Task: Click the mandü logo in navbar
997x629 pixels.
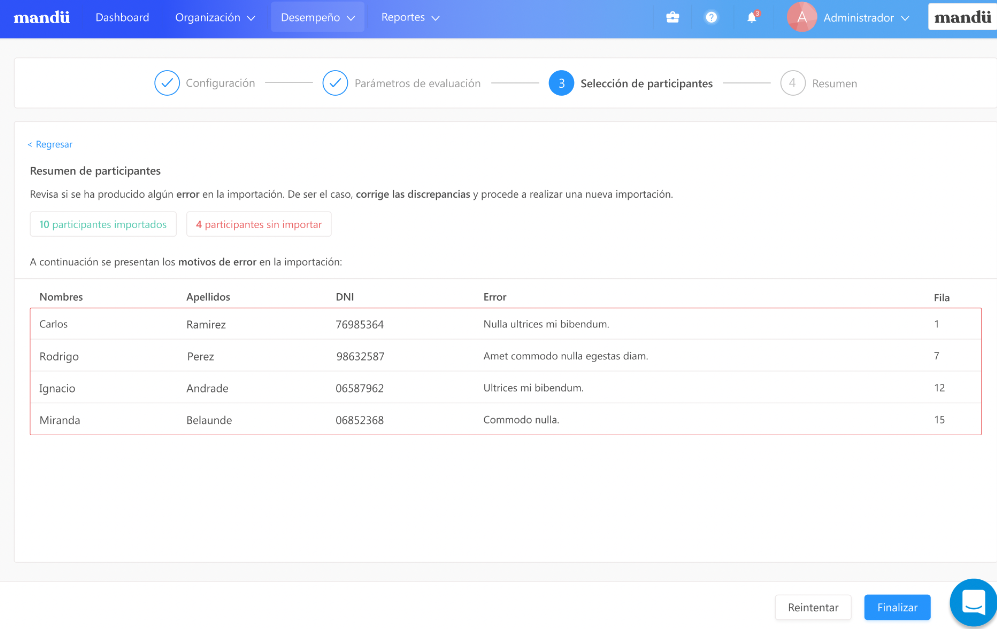Action: coord(41,18)
